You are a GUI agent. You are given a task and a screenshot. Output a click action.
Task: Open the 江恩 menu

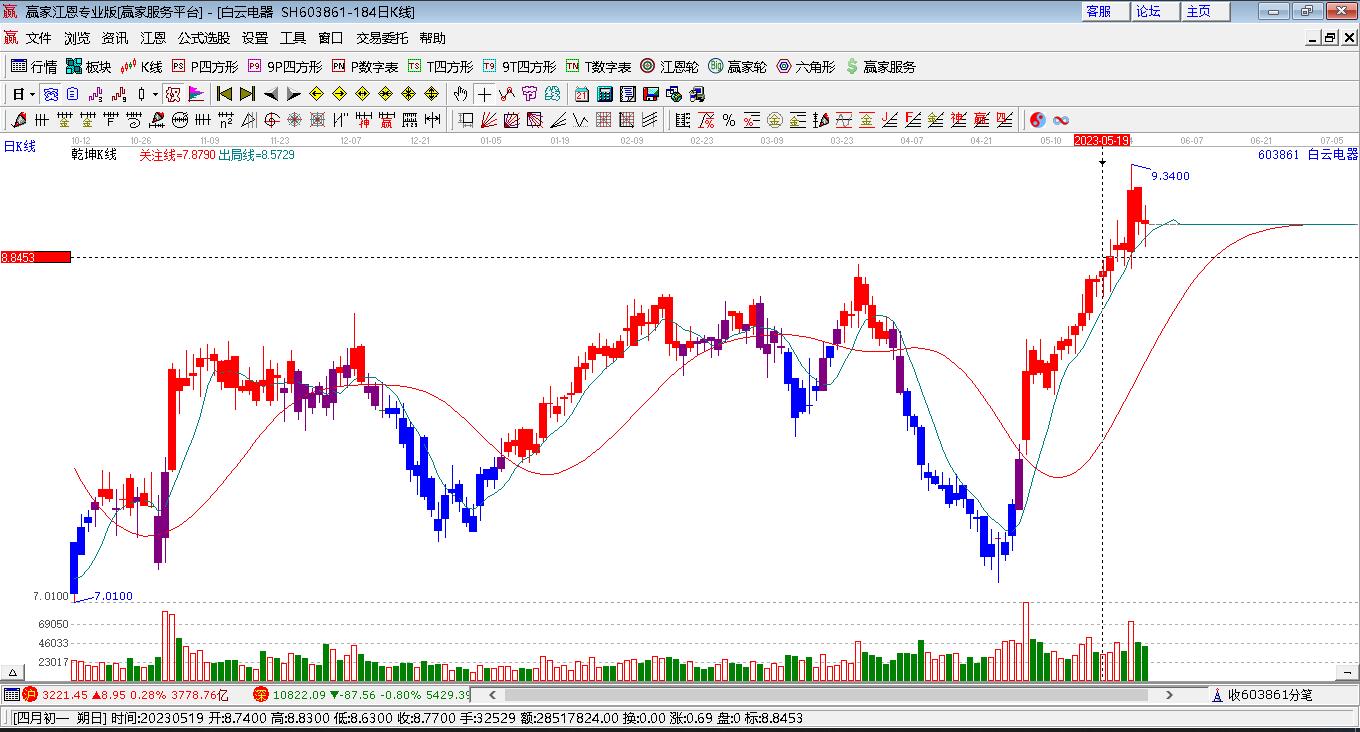click(153, 38)
